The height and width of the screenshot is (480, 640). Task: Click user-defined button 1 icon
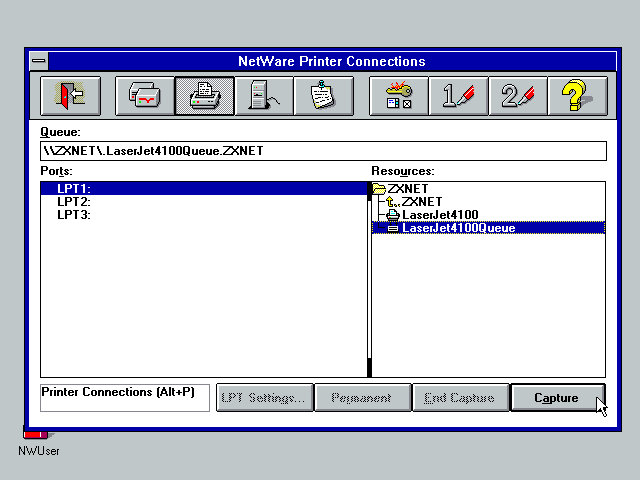pyautogui.click(x=458, y=96)
